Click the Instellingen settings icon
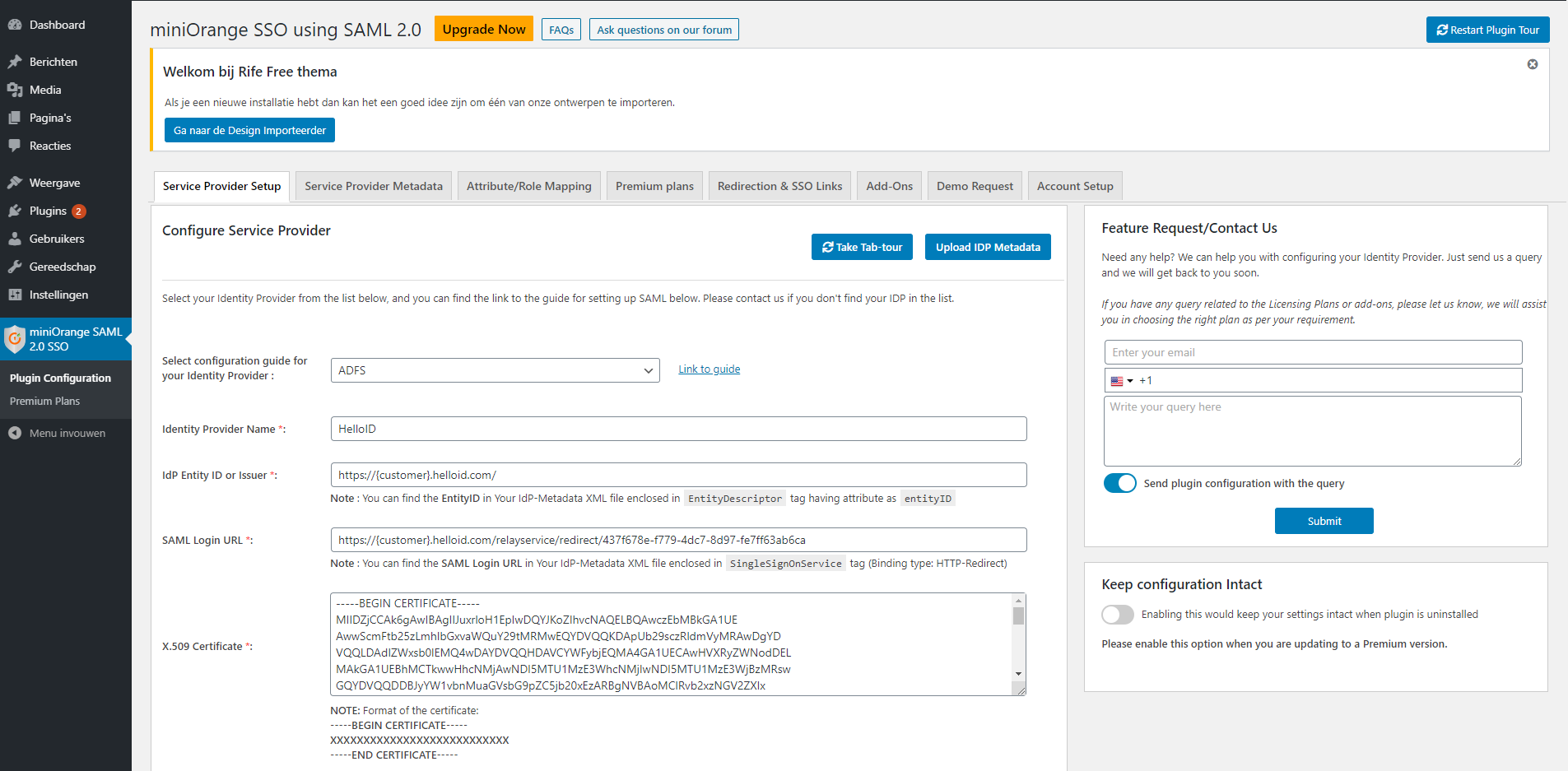 (x=15, y=295)
